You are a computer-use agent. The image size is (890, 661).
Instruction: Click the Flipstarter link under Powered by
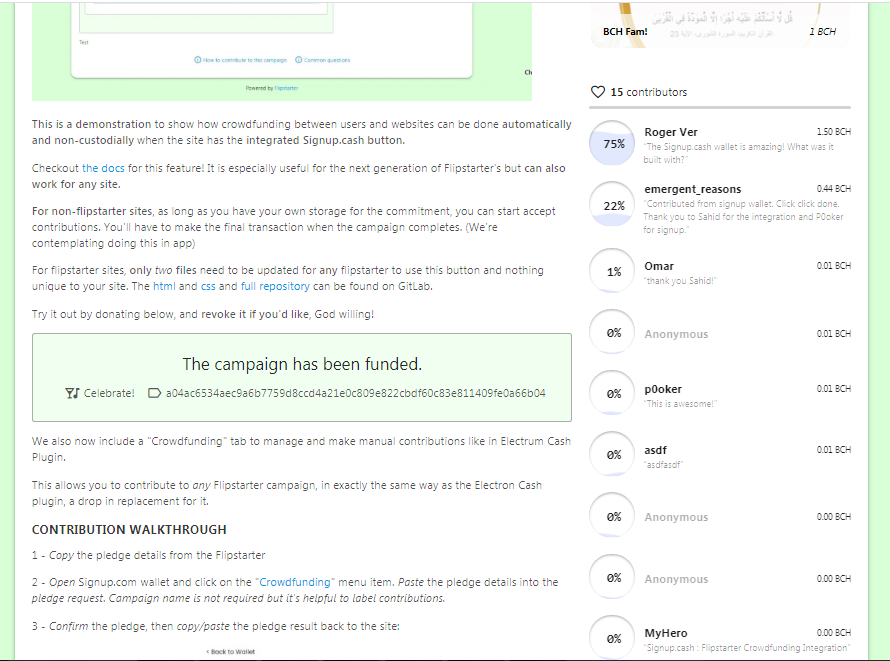(x=286, y=88)
